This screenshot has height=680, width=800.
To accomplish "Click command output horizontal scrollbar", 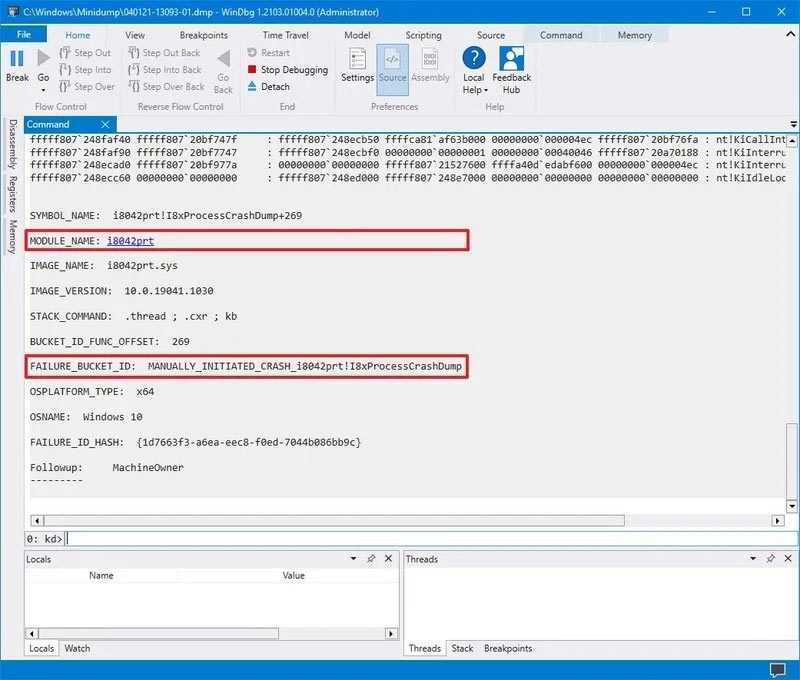I will point(334,520).
